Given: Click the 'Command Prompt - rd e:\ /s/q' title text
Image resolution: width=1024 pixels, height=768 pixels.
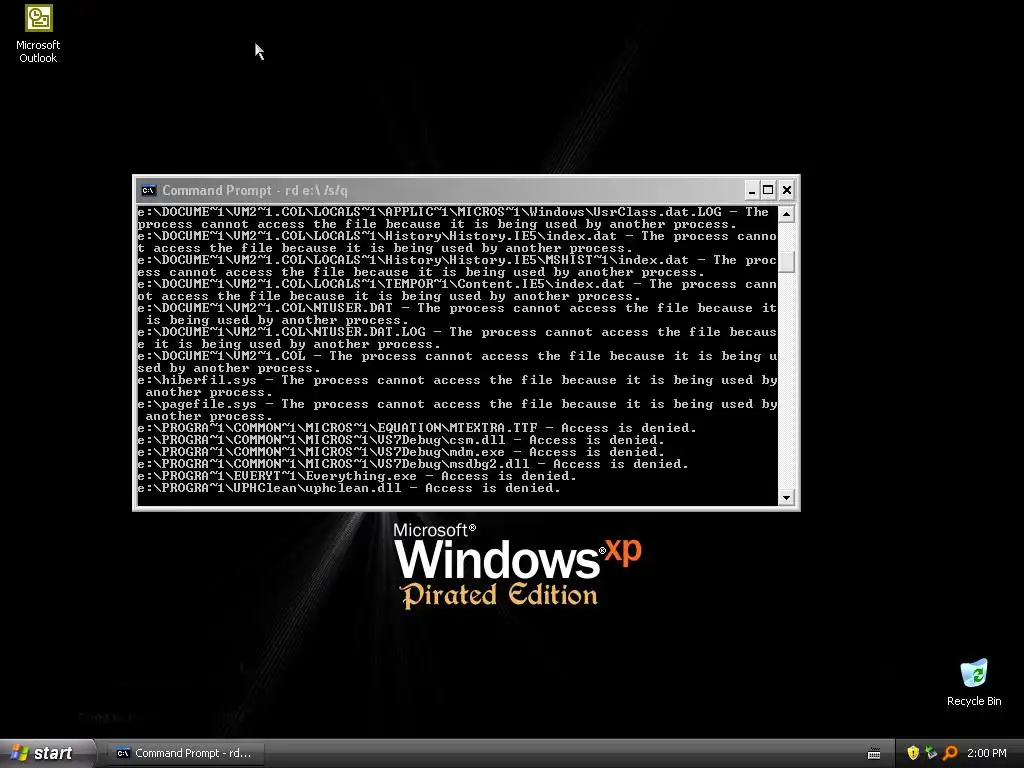Looking at the screenshot, I should coord(255,191).
